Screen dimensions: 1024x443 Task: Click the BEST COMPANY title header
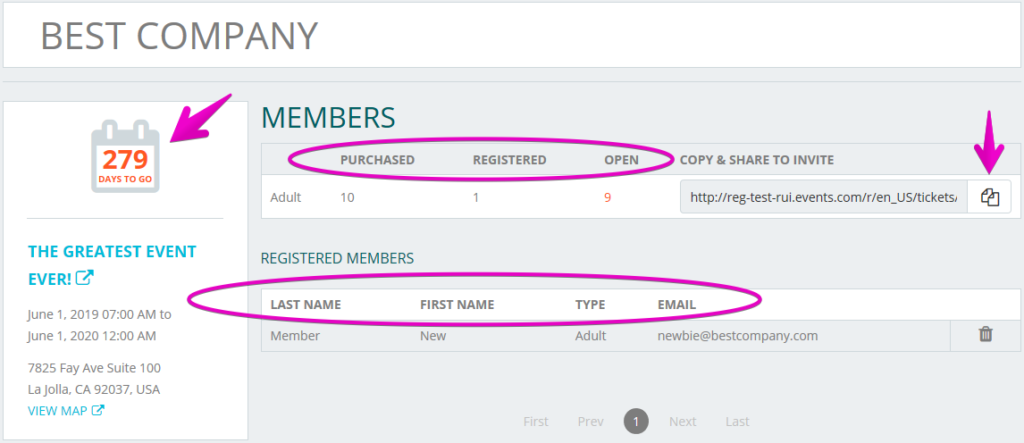(x=179, y=35)
